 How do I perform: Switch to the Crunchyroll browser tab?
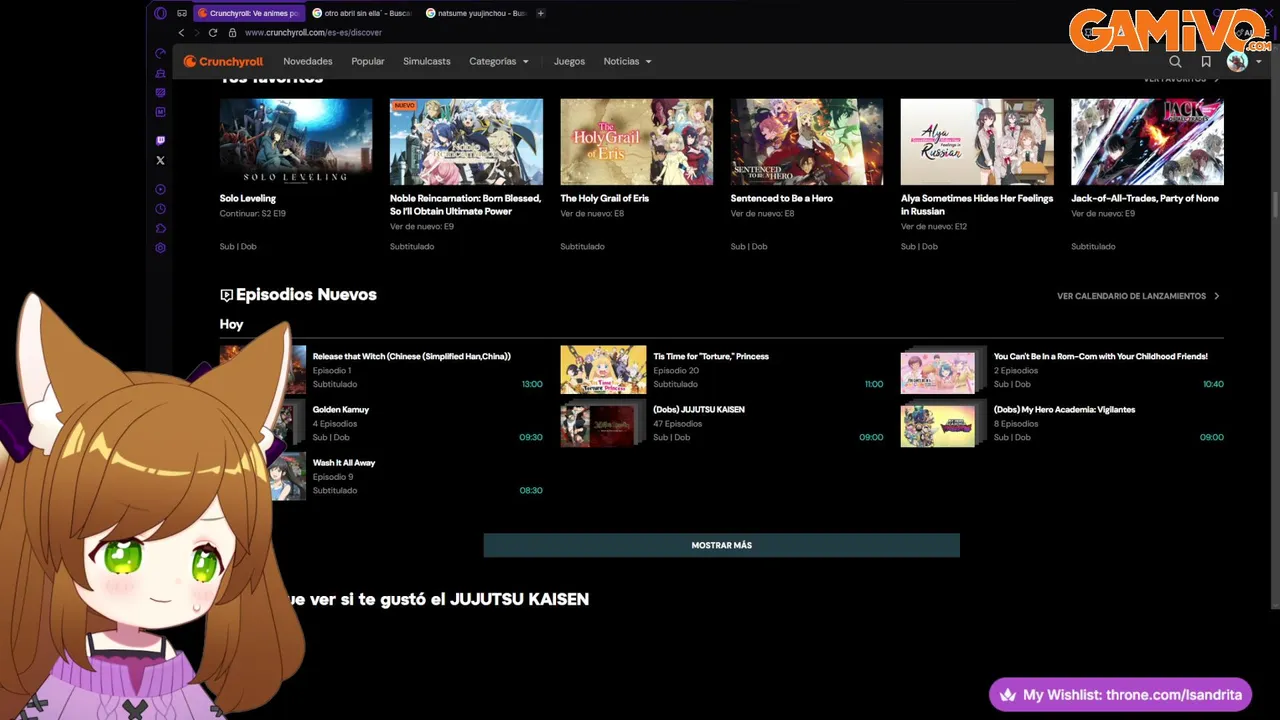click(x=249, y=13)
